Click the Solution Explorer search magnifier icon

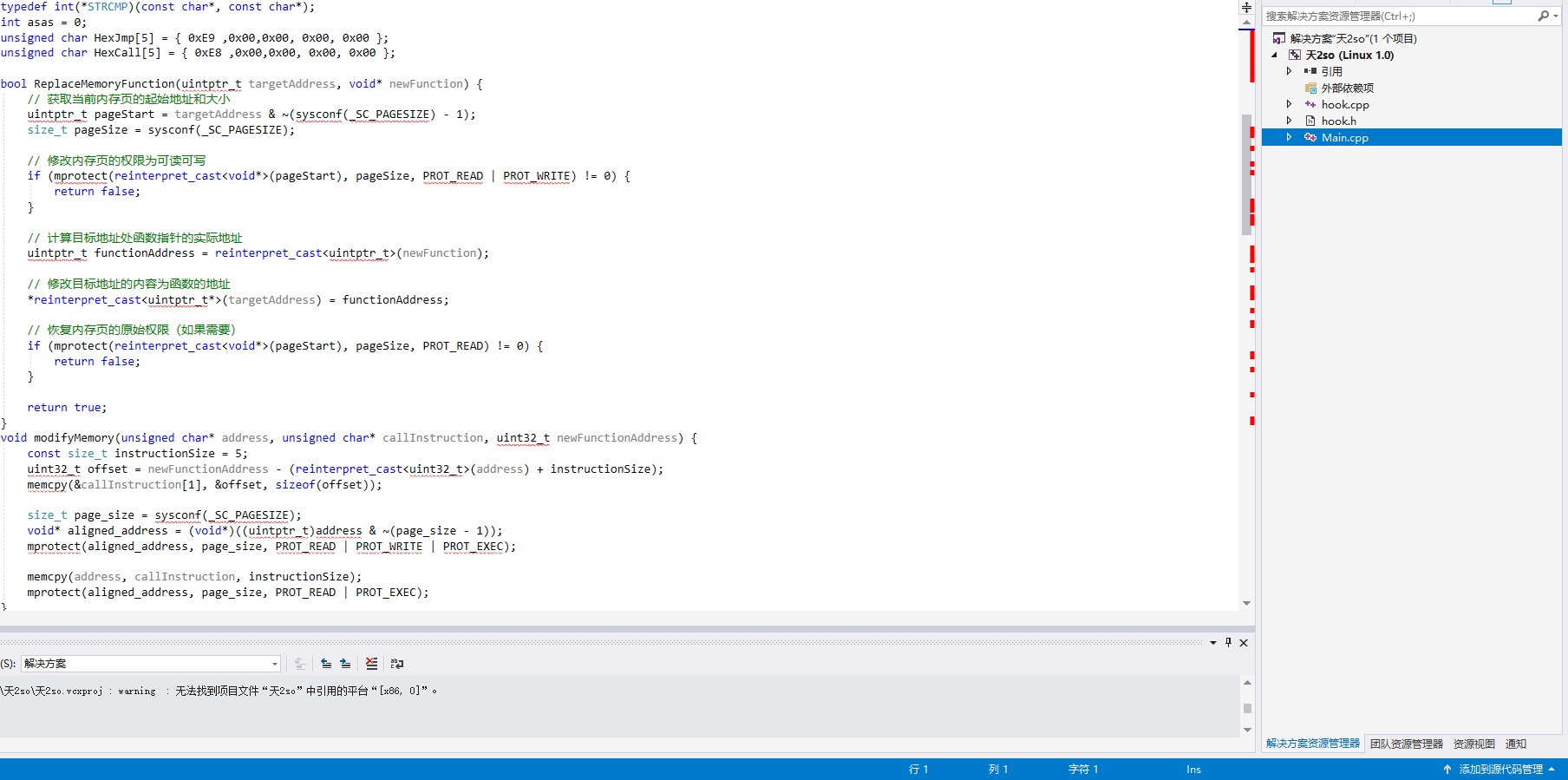1544,16
